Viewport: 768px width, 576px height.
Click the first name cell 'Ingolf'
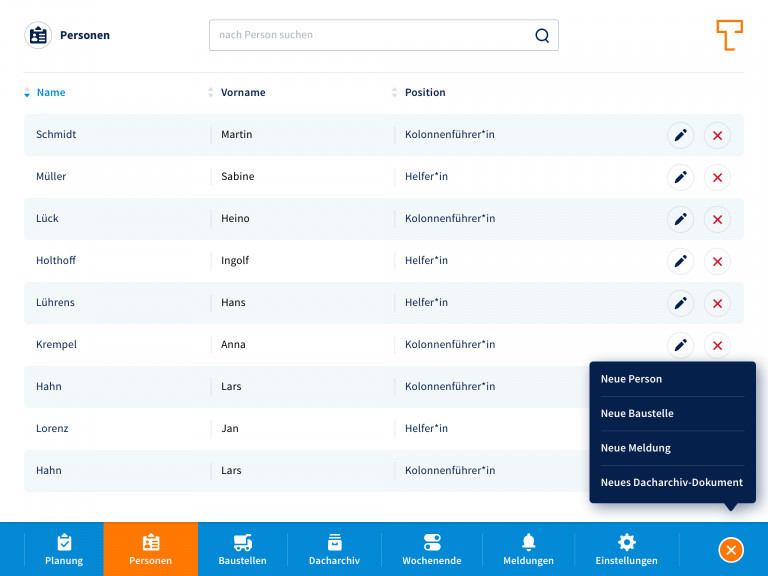pos(235,261)
